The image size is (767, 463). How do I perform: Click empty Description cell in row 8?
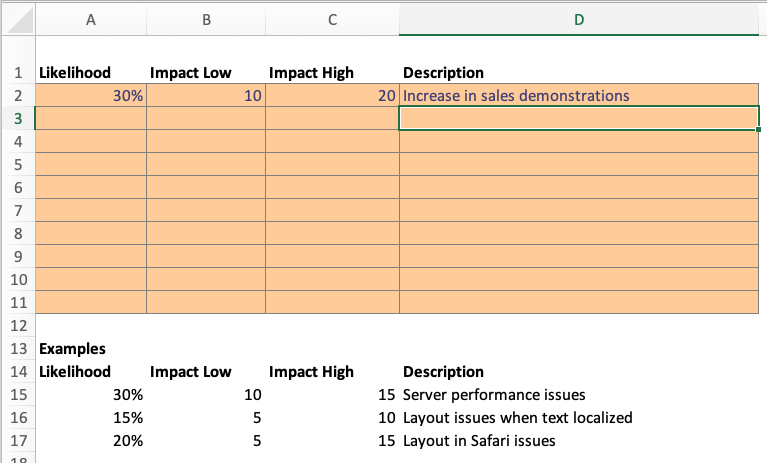(579, 233)
